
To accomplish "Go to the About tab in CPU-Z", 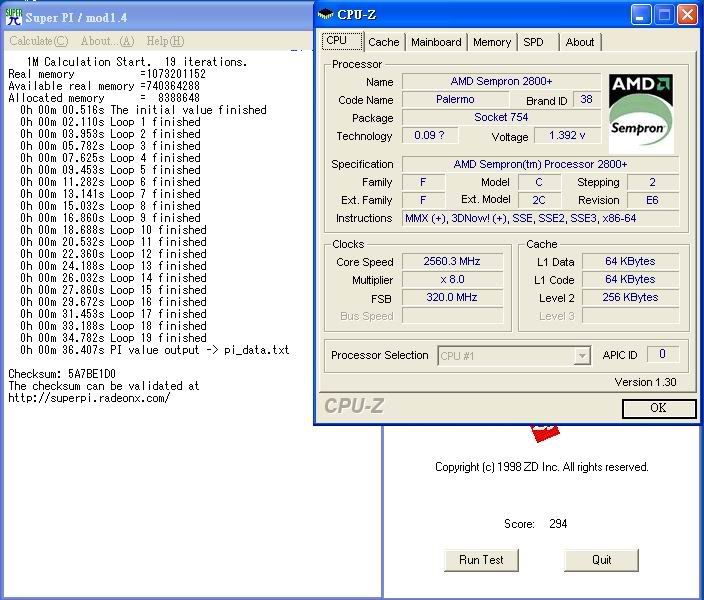I will 580,42.
